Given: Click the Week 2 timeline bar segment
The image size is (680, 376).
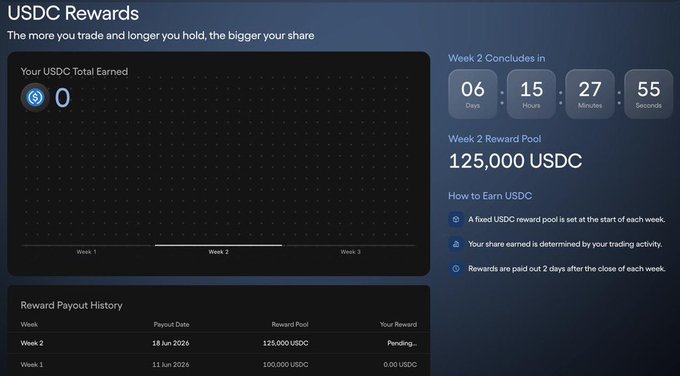Looking at the screenshot, I should [x=219, y=245].
